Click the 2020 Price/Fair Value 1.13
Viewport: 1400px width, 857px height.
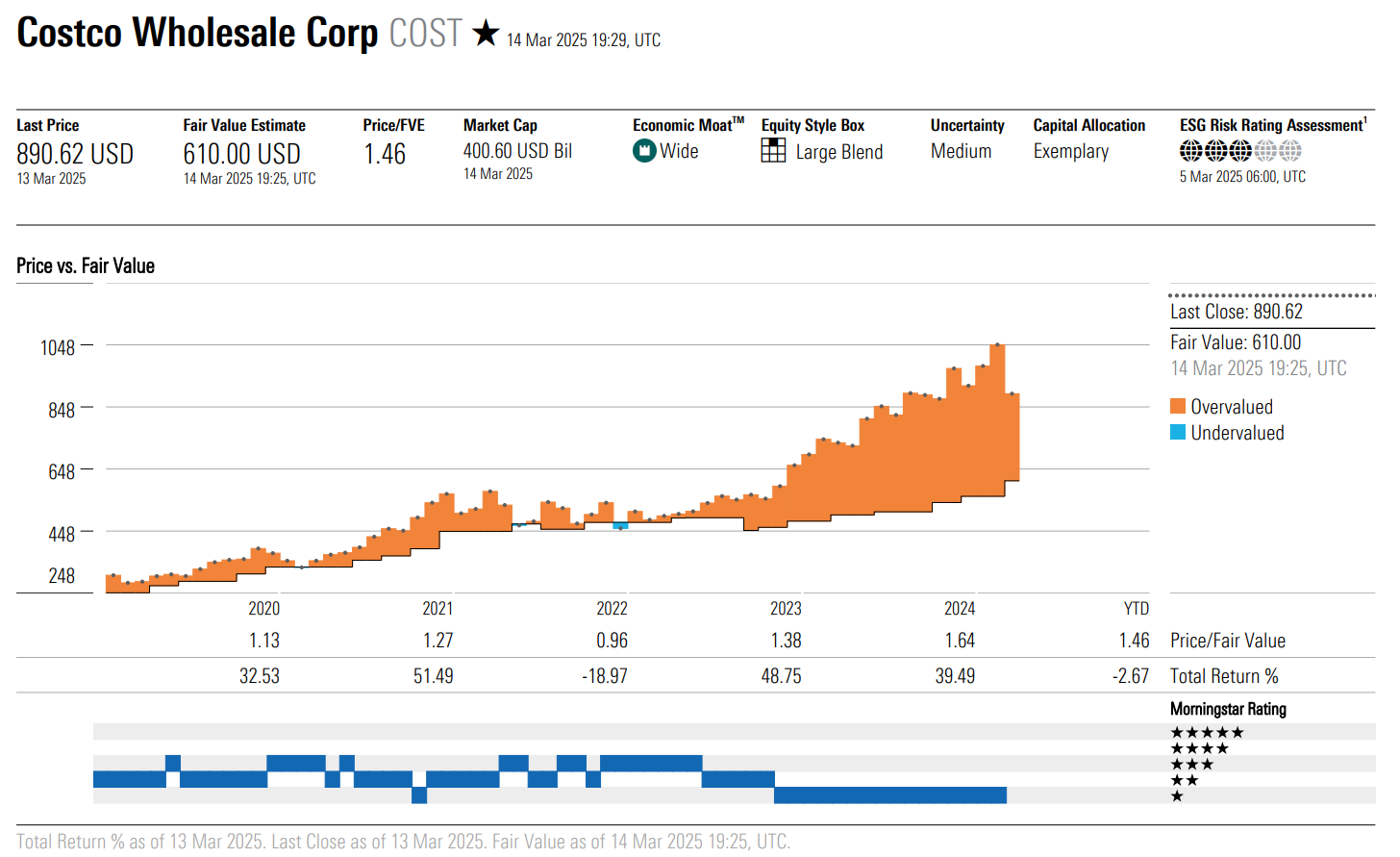point(264,641)
